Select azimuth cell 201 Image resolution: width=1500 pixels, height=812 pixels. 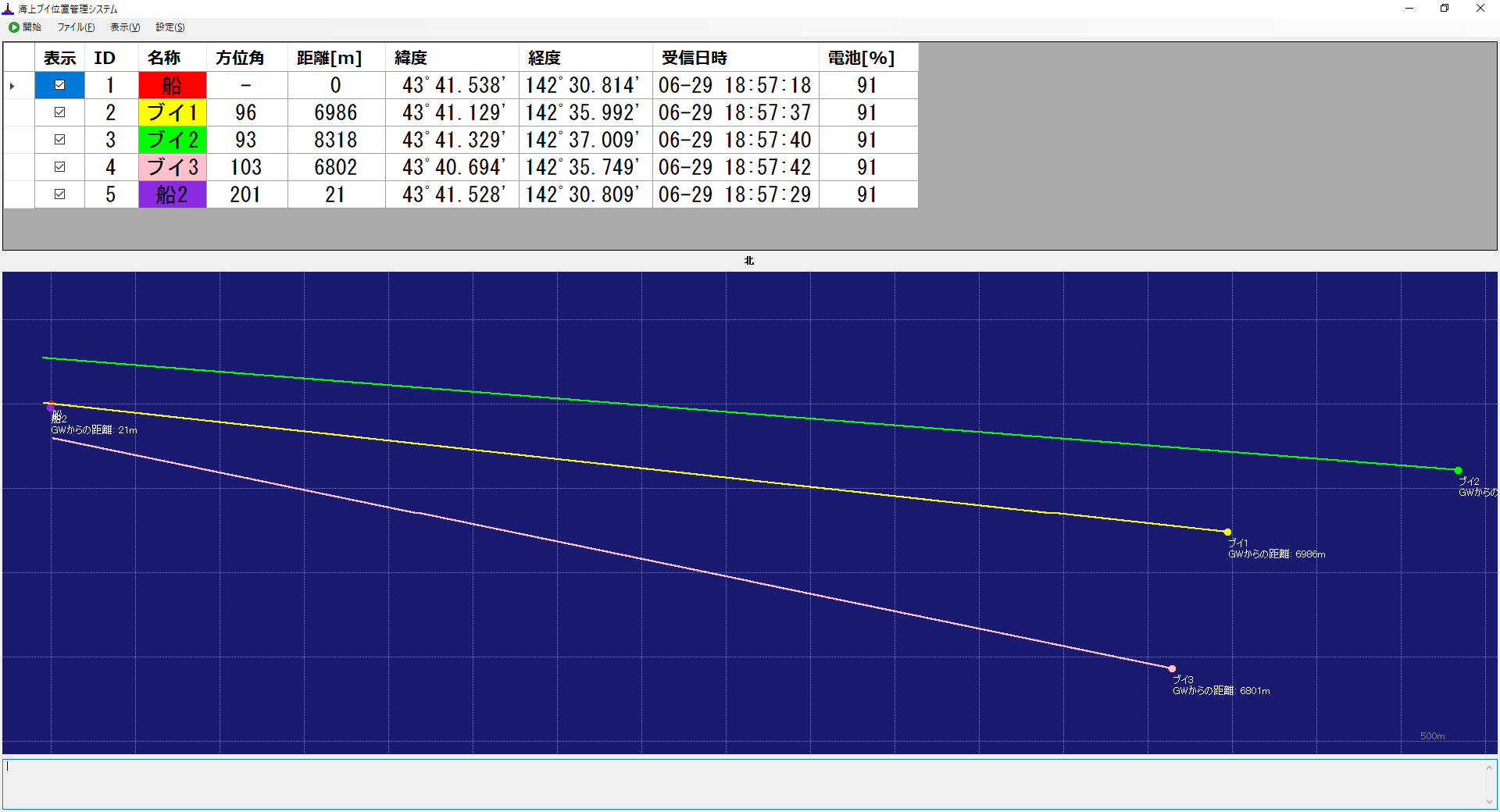pyautogui.click(x=248, y=194)
